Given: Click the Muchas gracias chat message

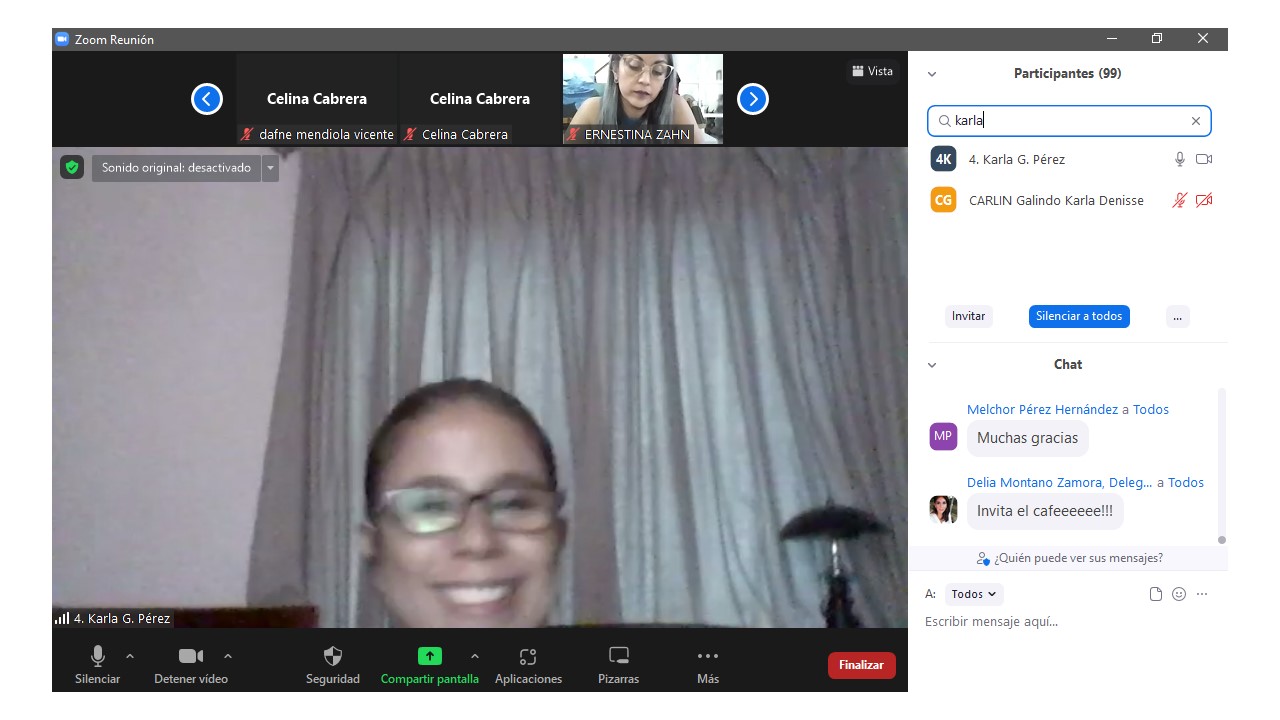Looking at the screenshot, I should coord(1027,438).
